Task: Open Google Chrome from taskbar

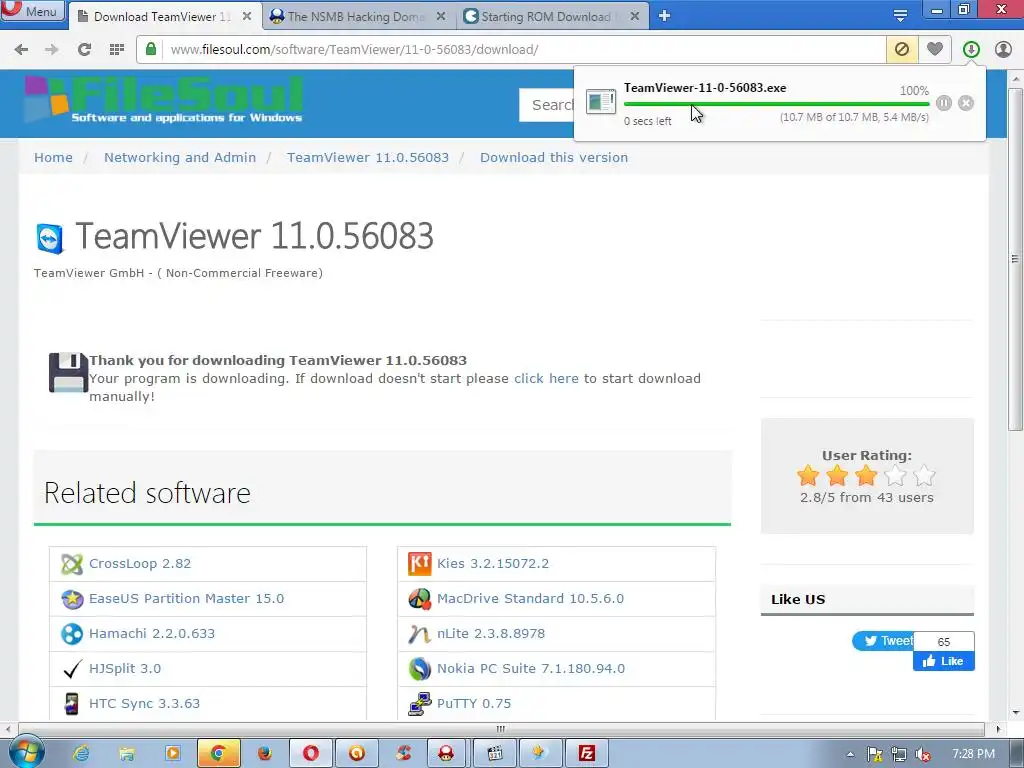Action: [218, 754]
